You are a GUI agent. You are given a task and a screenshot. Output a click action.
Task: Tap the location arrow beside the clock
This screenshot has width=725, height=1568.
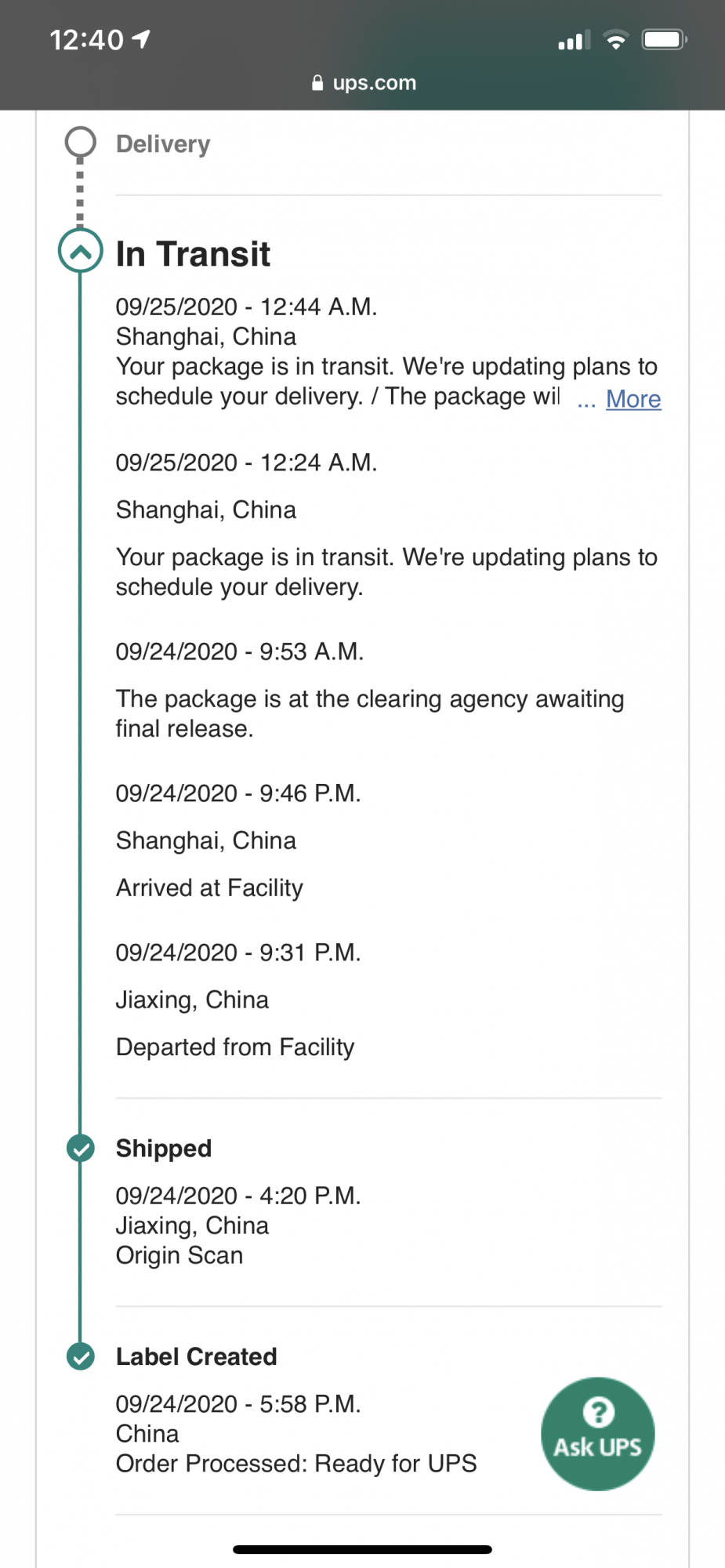coord(141,39)
